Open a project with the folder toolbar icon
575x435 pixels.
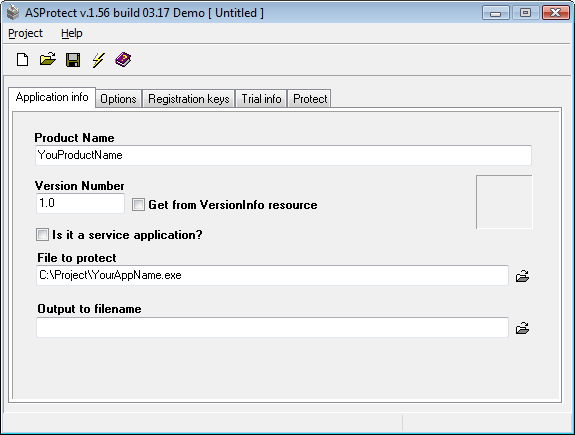coord(48,59)
